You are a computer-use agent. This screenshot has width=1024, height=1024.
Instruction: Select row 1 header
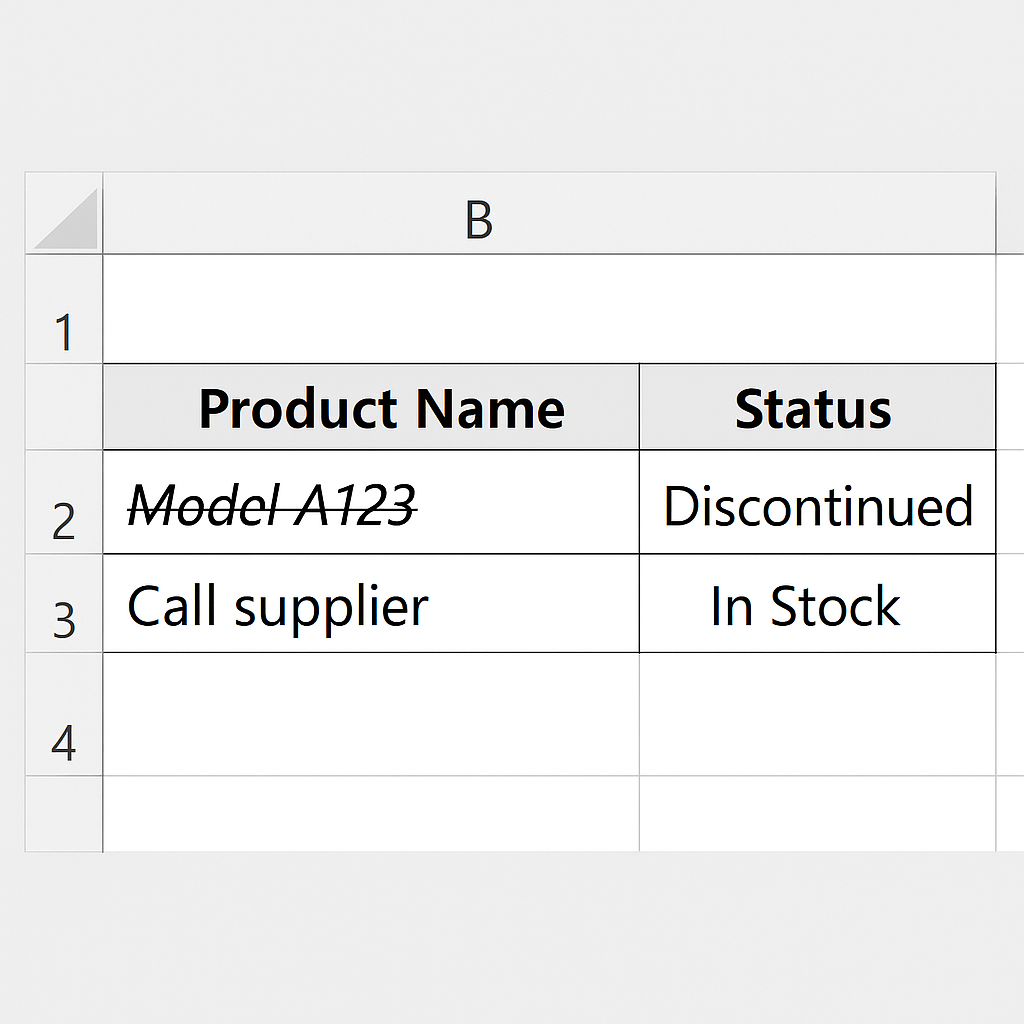coord(64,310)
